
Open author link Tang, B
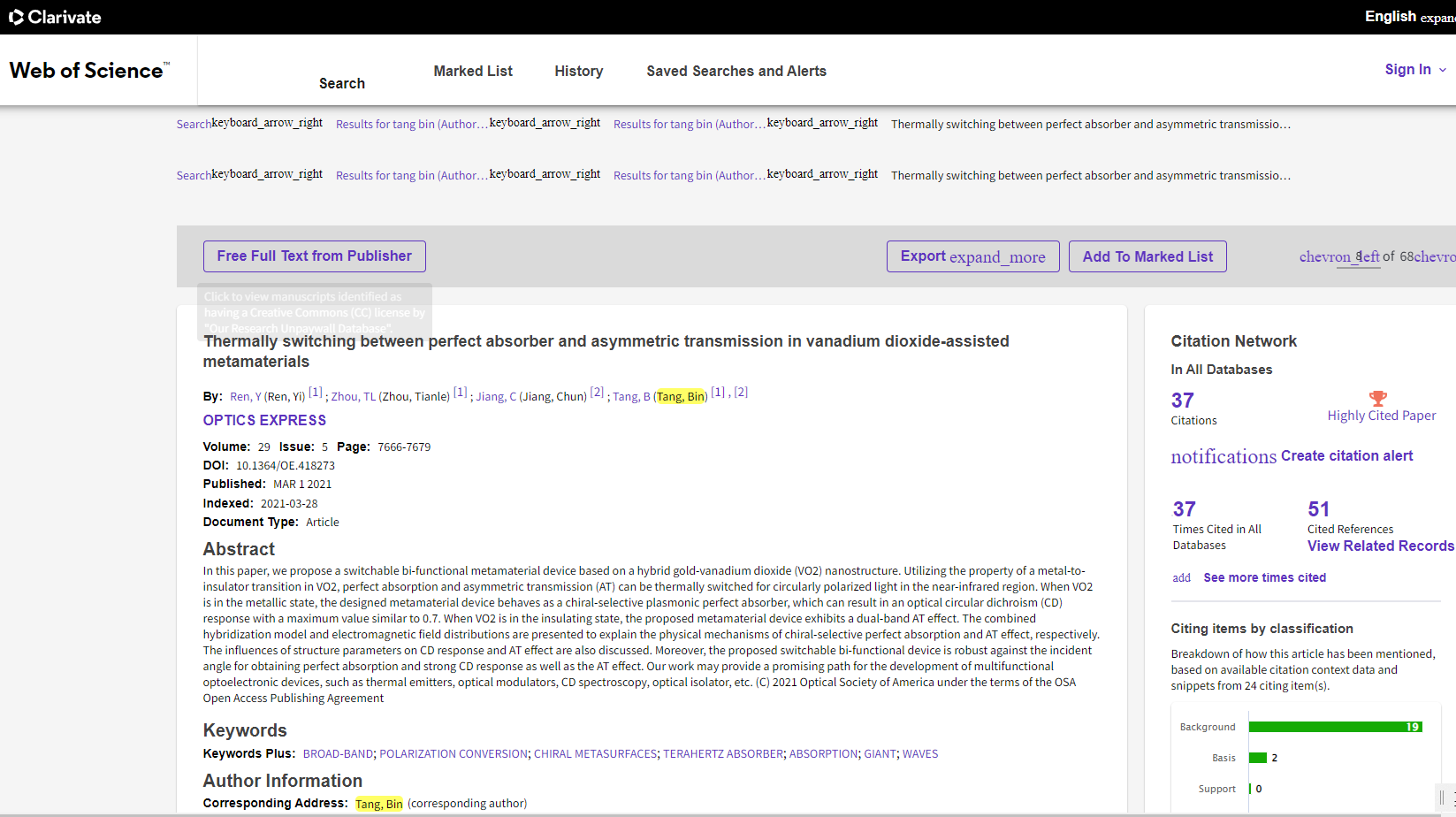[x=631, y=396]
